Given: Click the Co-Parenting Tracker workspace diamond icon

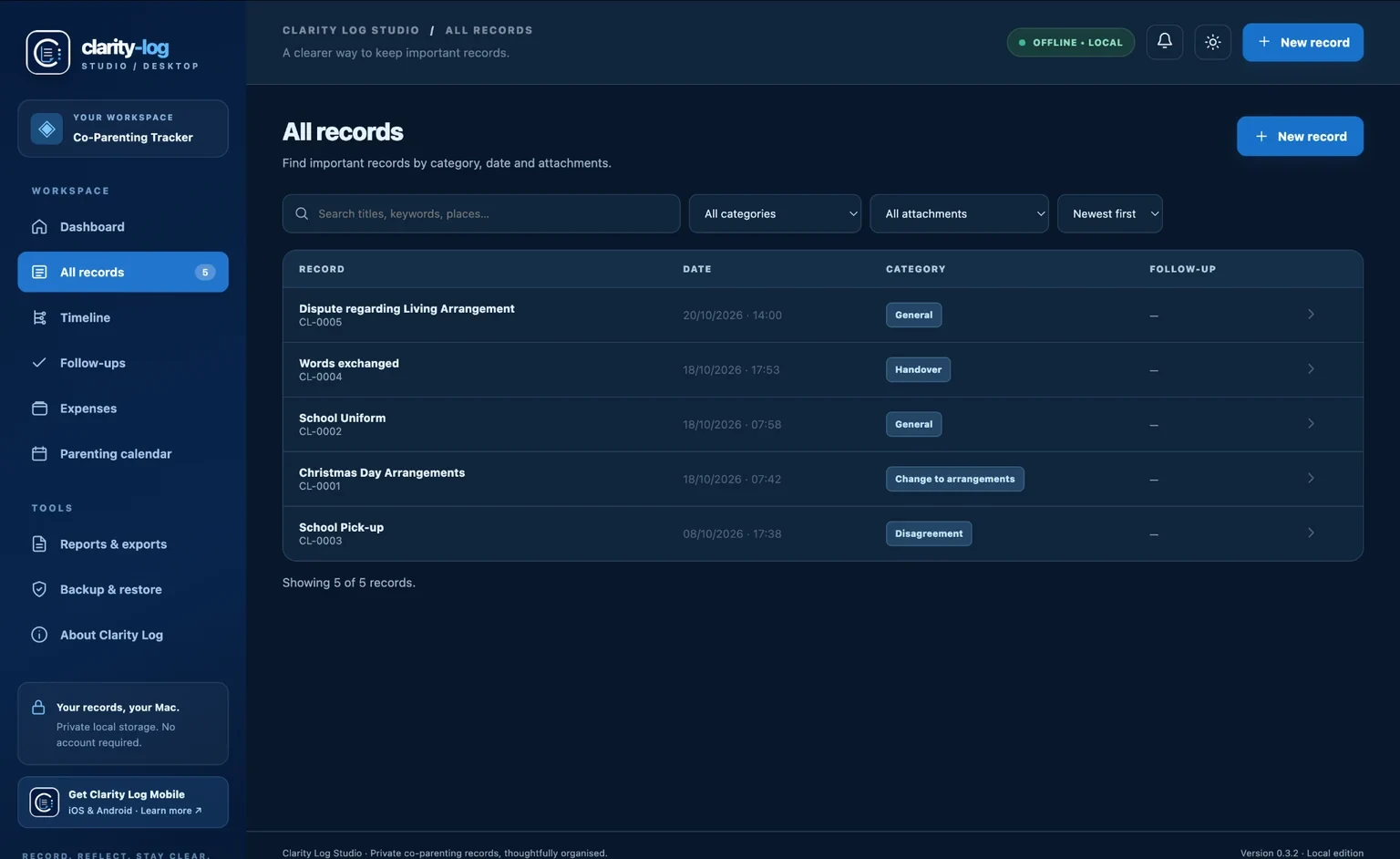Looking at the screenshot, I should pos(46,129).
